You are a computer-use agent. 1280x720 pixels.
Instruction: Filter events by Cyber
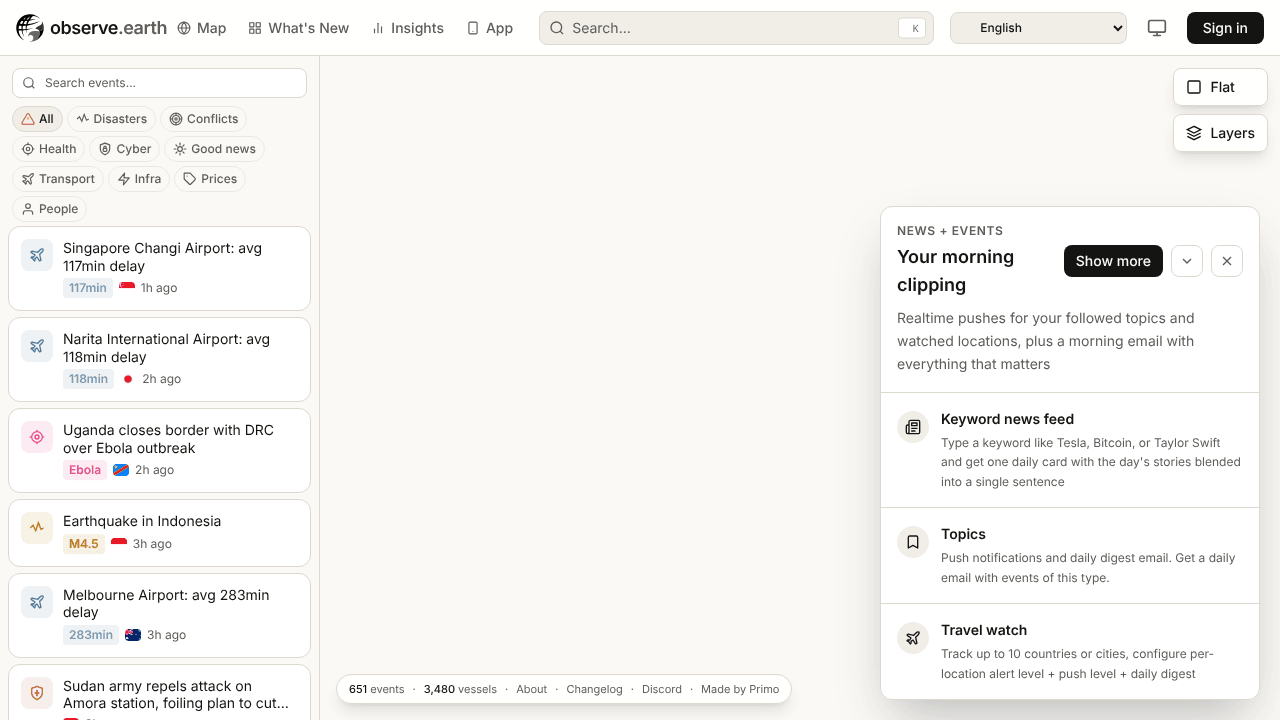(125, 149)
